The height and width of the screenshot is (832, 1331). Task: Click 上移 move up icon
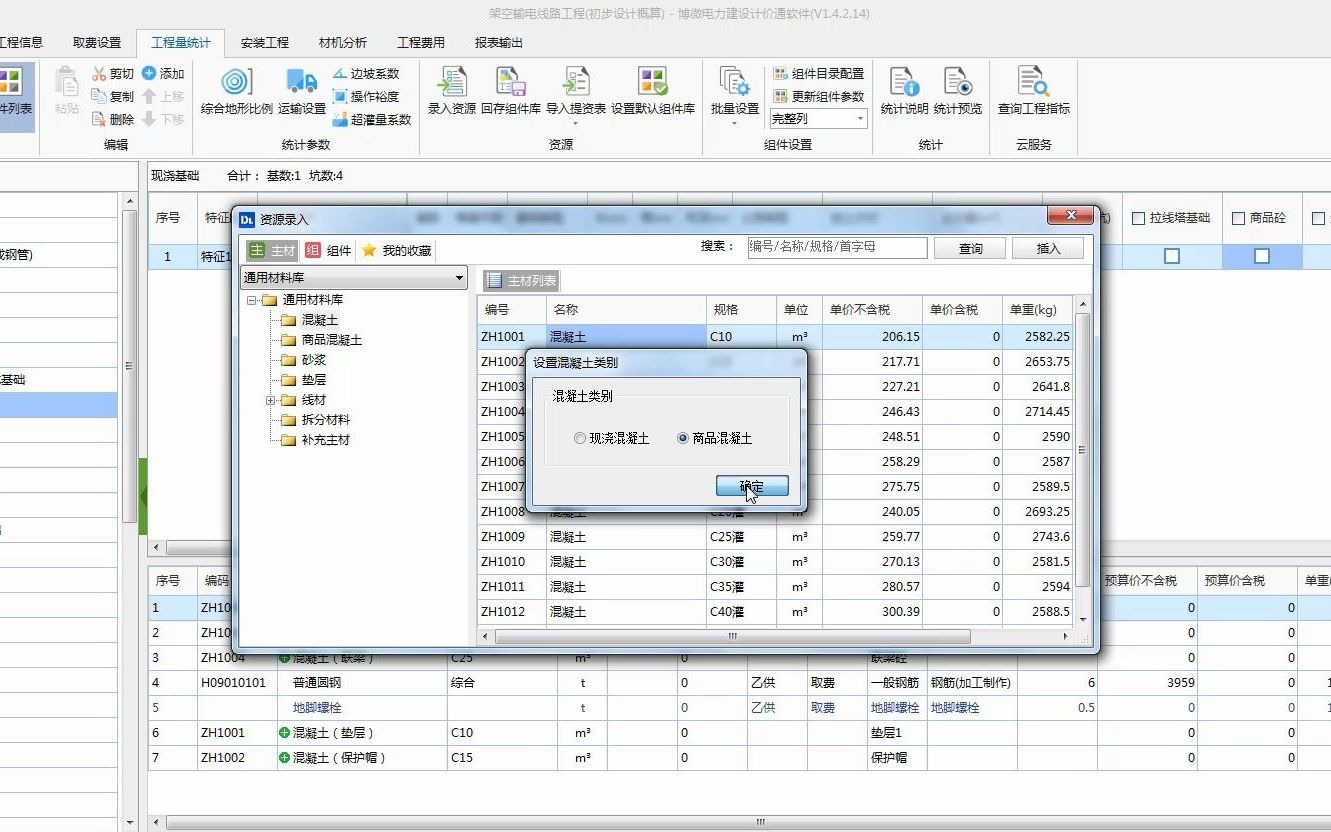[149, 96]
